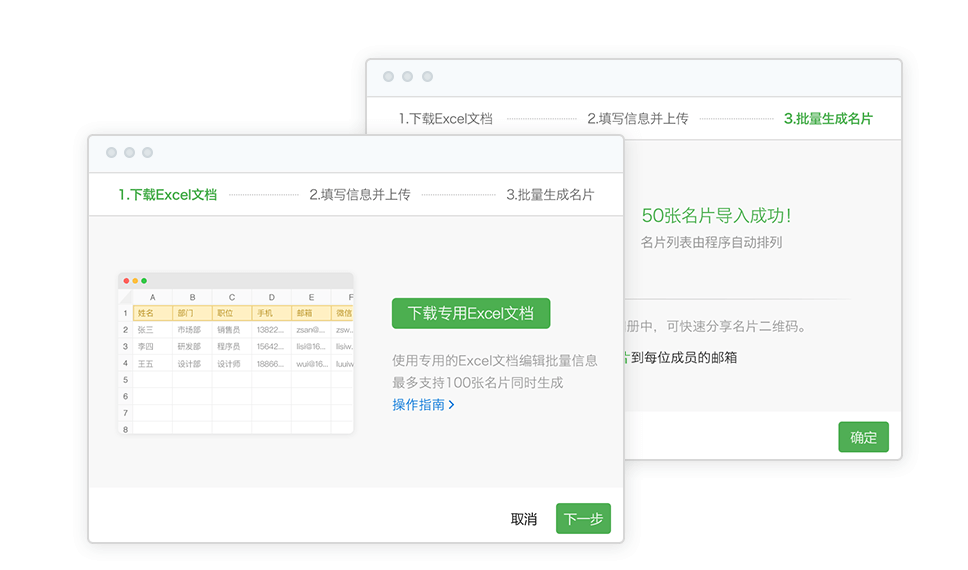The image size is (968, 570).
Task: Click the 50张名片导入成功! heading
Action: click(x=716, y=216)
